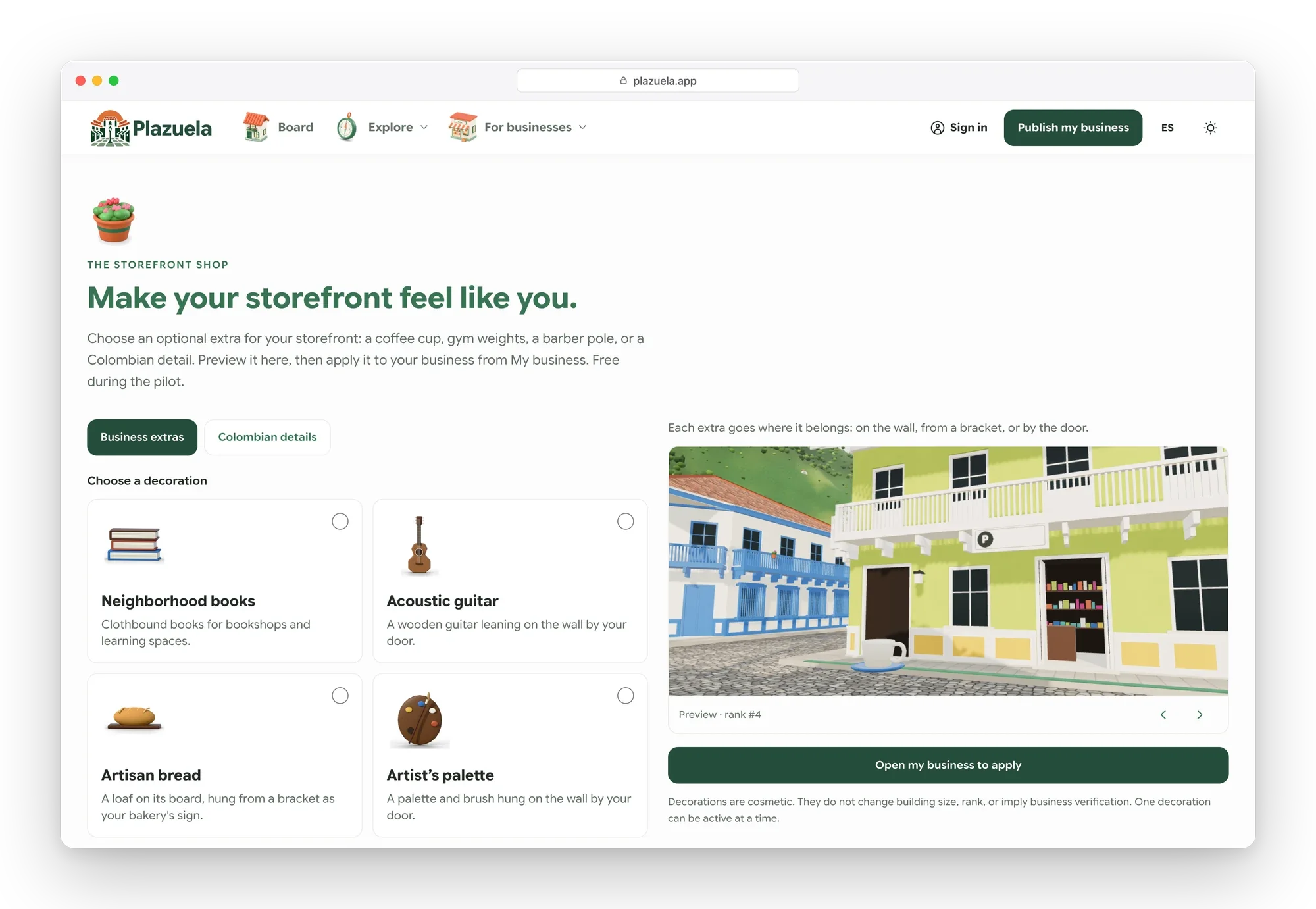Select the Artisan bread radio button

(x=340, y=696)
